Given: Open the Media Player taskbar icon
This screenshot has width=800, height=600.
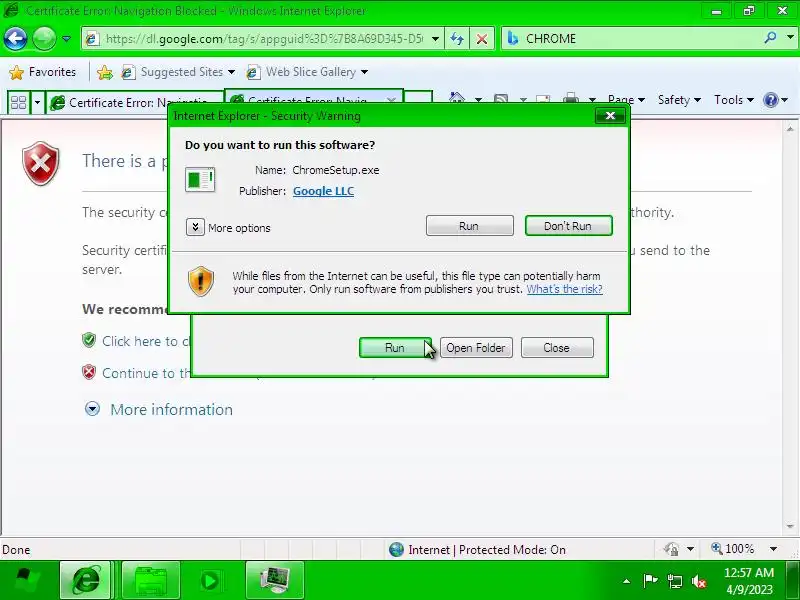Looking at the screenshot, I should pyautogui.click(x=210, y=580).
